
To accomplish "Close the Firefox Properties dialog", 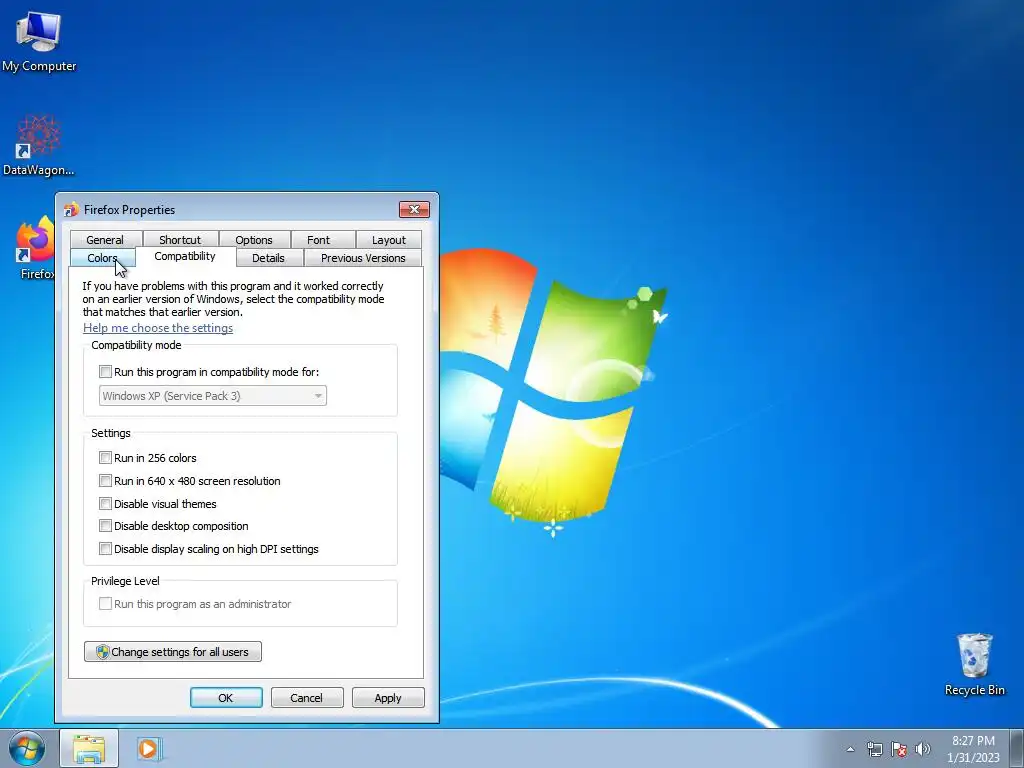I will tap(414, 209).
